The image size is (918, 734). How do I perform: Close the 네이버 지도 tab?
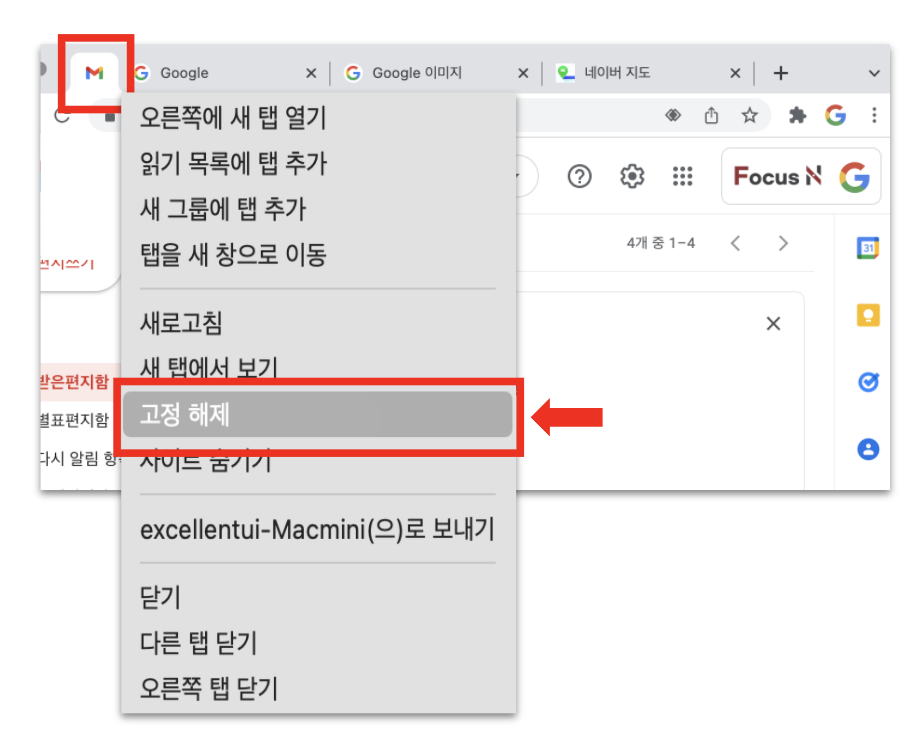[735, 73]
